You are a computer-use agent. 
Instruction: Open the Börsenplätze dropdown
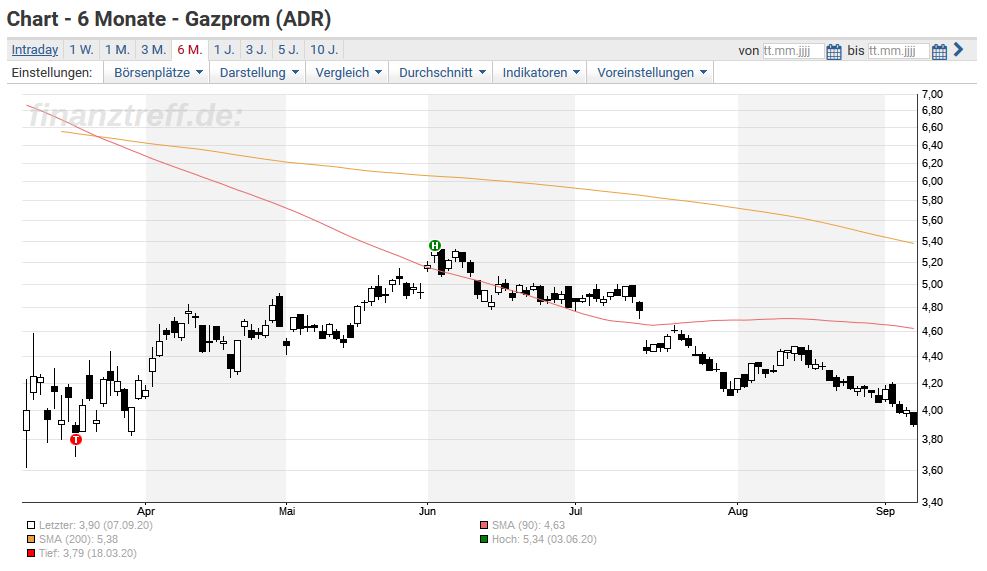click(x=157, y=72)
